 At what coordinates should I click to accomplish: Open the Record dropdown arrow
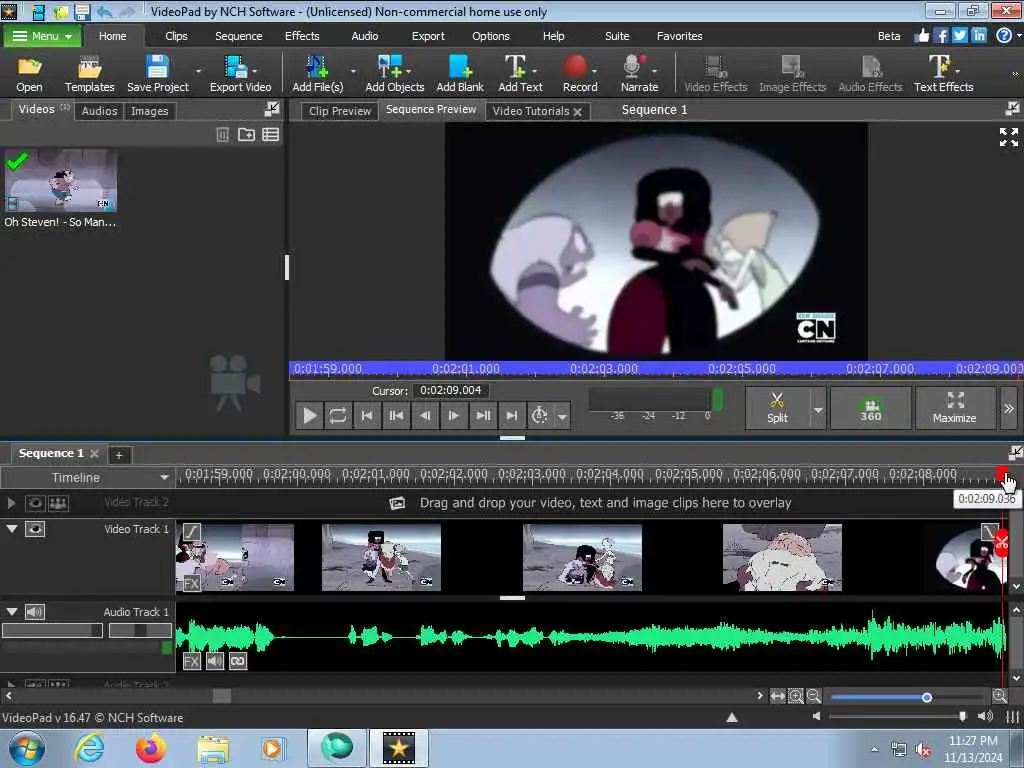(x=594, y=70)
